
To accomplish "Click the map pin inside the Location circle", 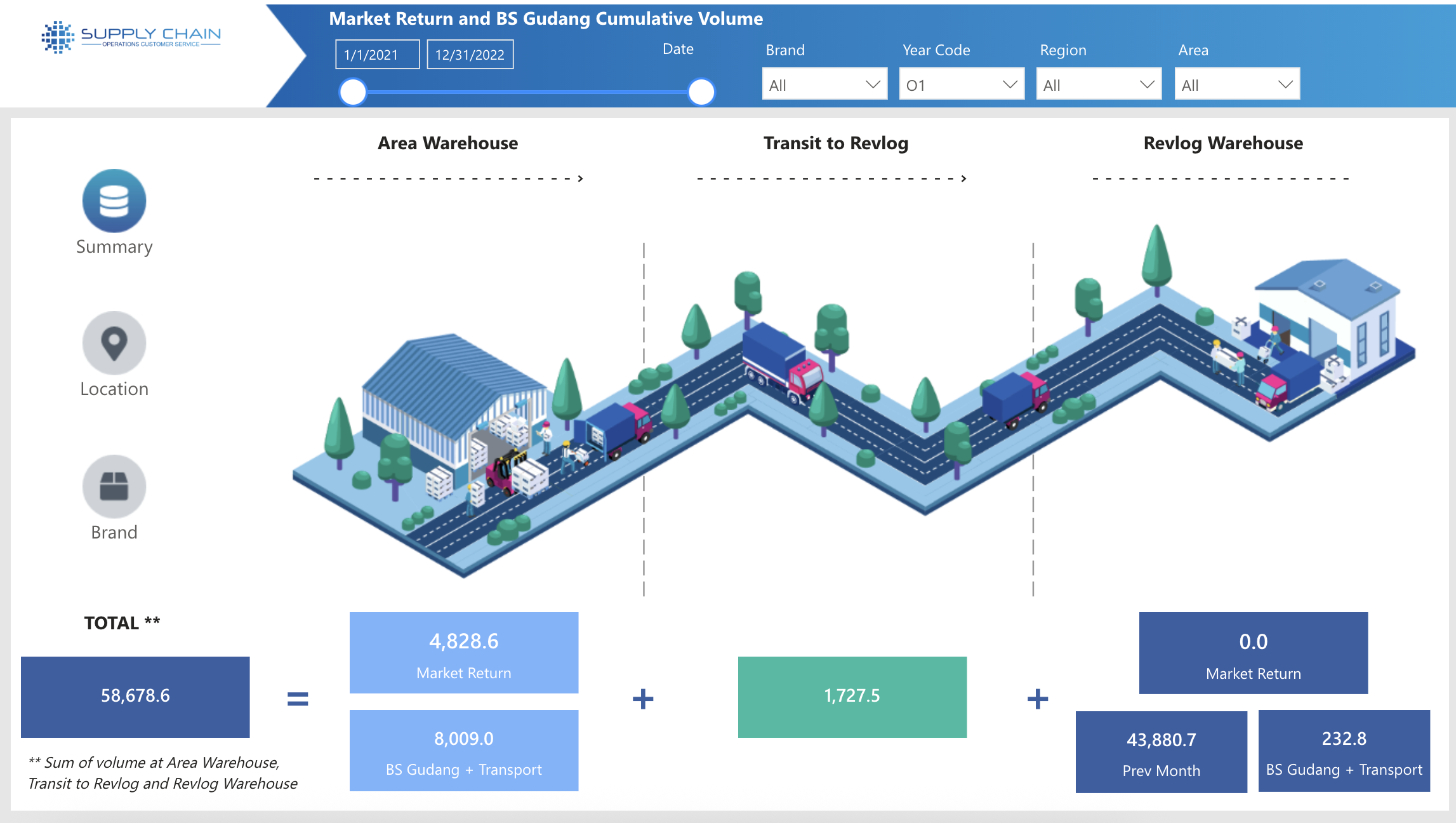I will point(114,342).
